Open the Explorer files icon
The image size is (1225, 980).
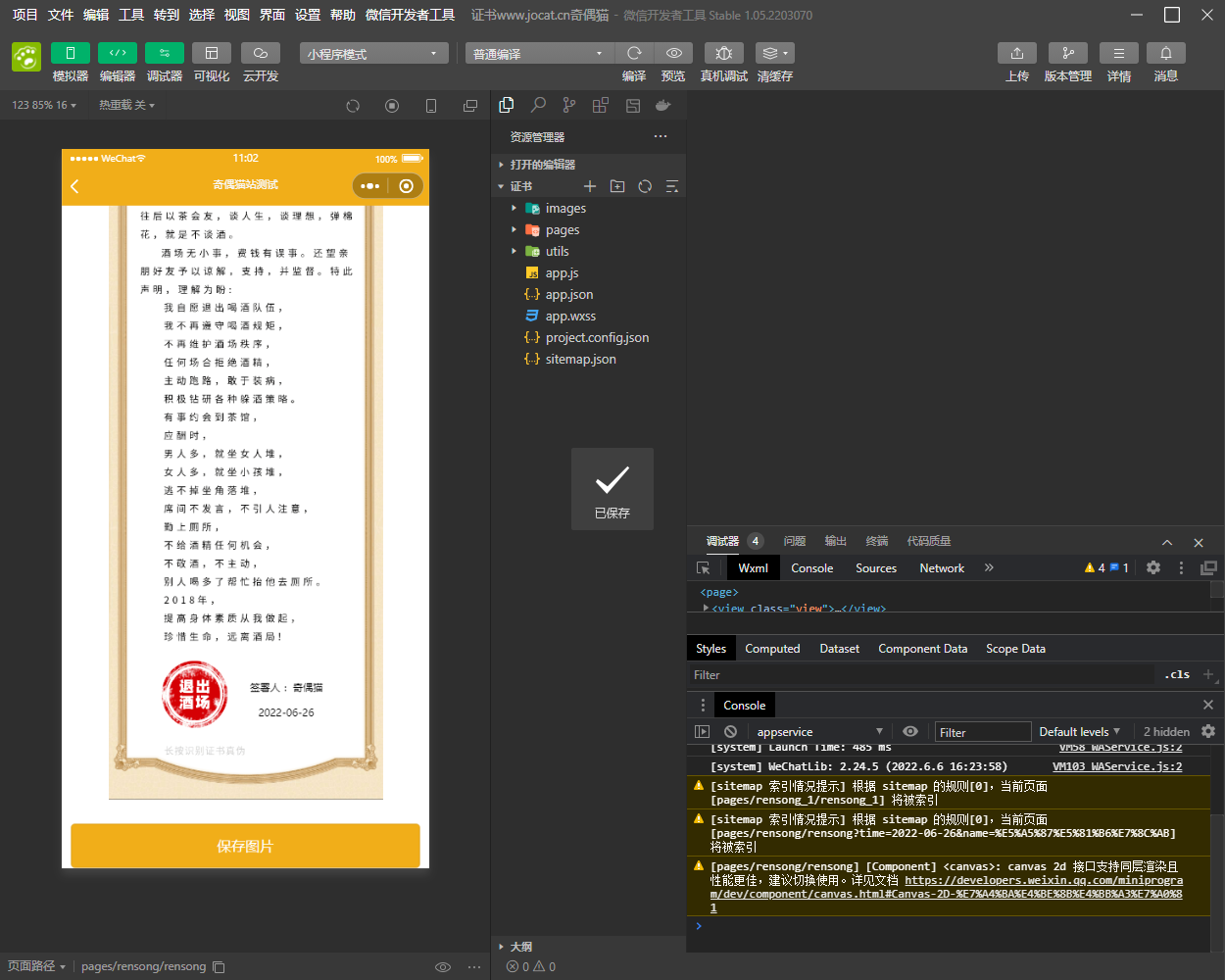507,105
